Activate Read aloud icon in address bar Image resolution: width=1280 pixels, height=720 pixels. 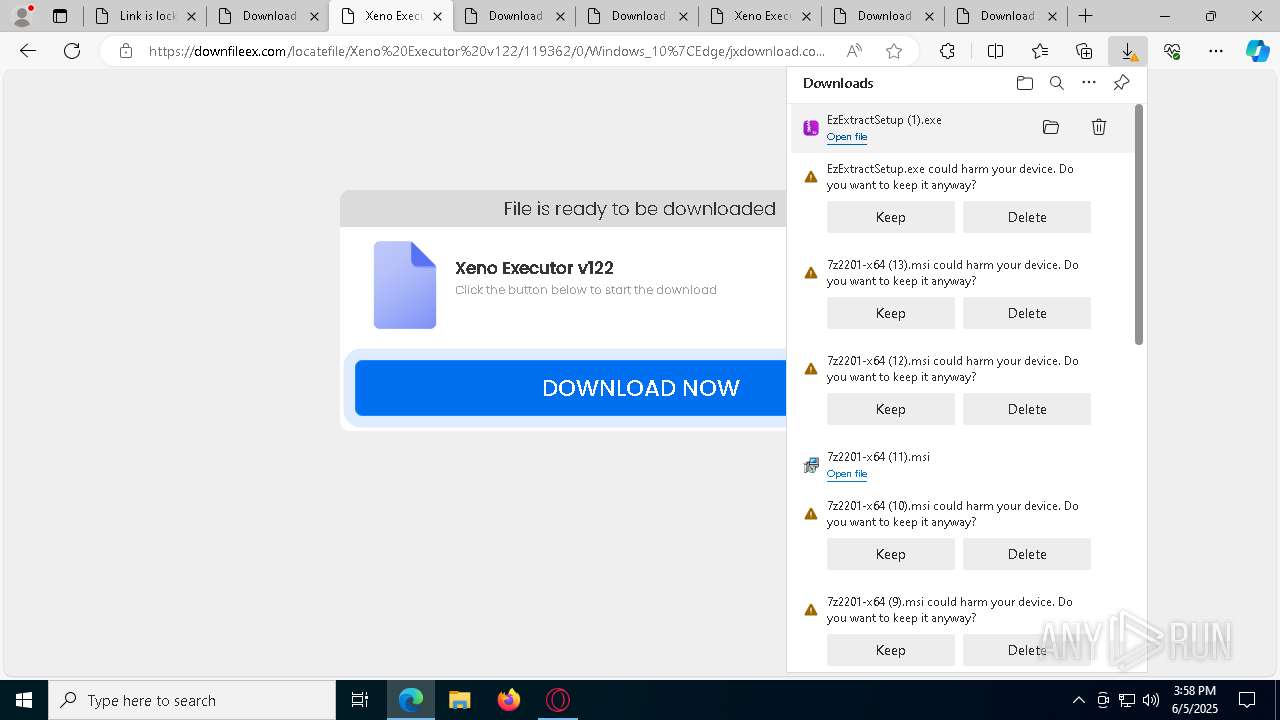[854, 51]
